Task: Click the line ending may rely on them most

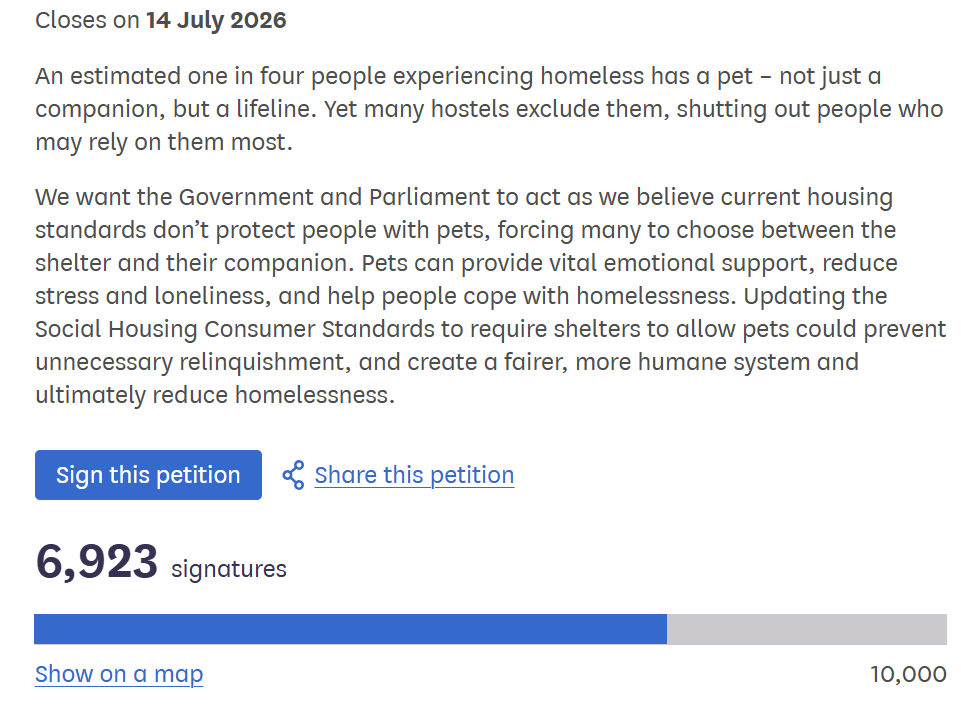Action: coord(164,142)
